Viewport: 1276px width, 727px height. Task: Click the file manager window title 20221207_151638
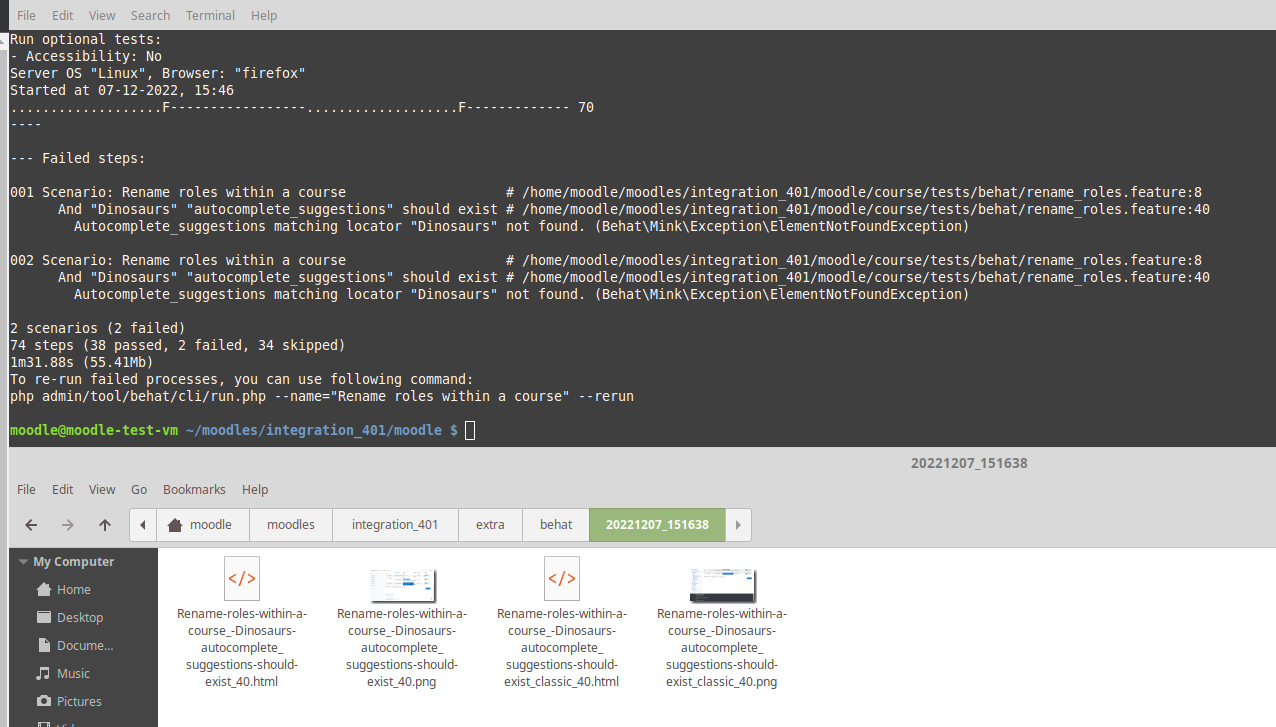tap(969, 463)
